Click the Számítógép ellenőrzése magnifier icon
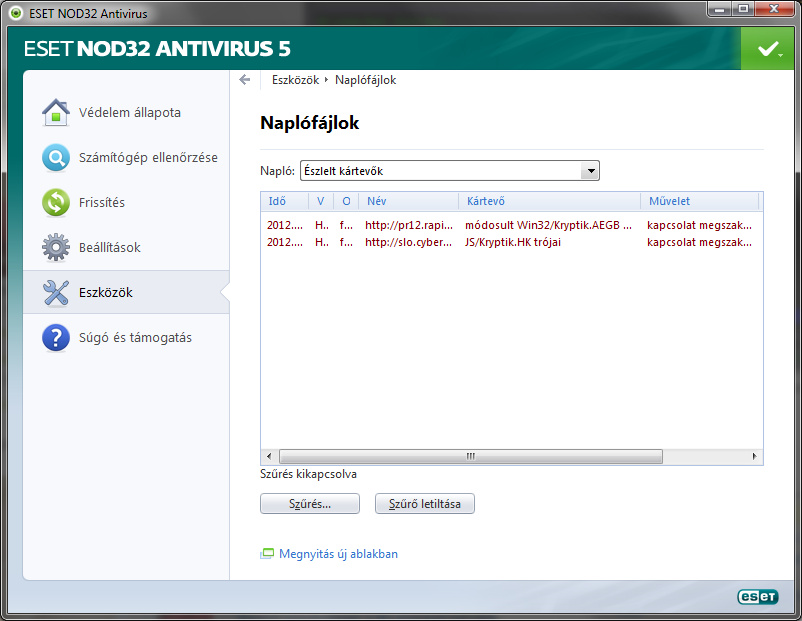Image resolution: width=802 pixels, height=621 pixels. click(x=56, y=158)
